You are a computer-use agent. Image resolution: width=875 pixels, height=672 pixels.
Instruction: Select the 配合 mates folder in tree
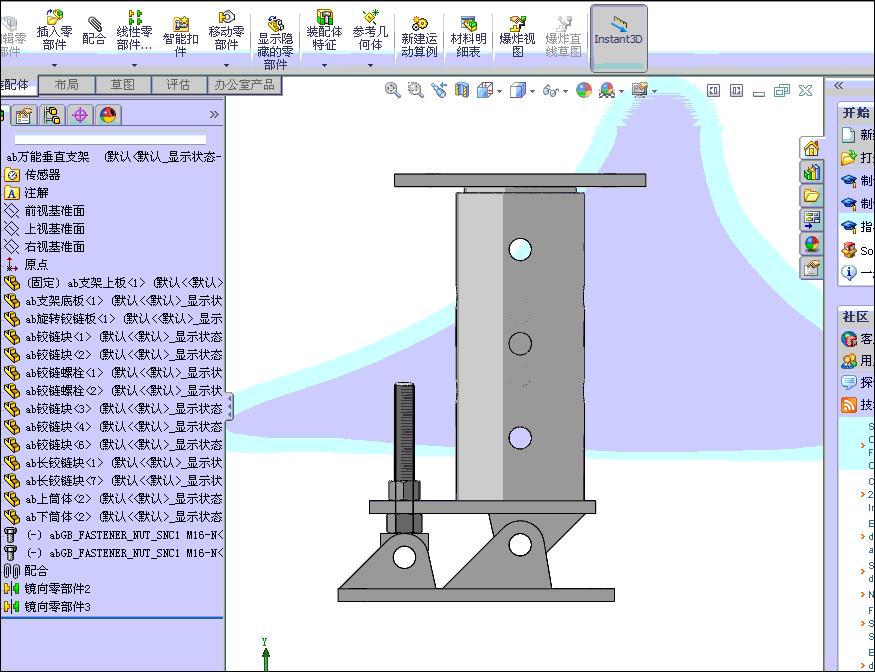pyautogui.click(x=36, y=570)
